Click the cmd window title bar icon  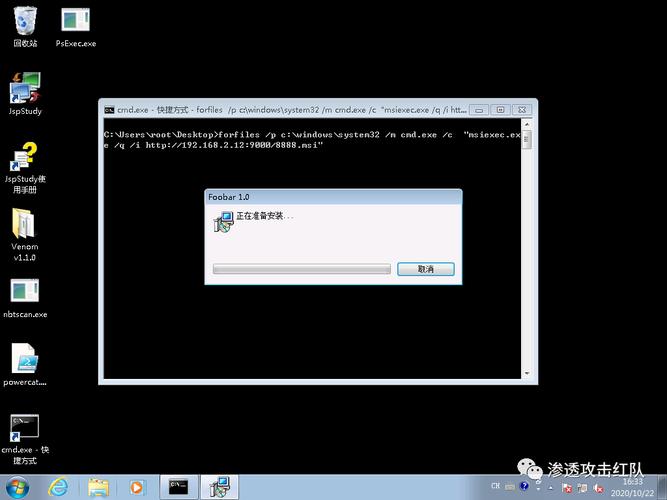click(109, 110)
